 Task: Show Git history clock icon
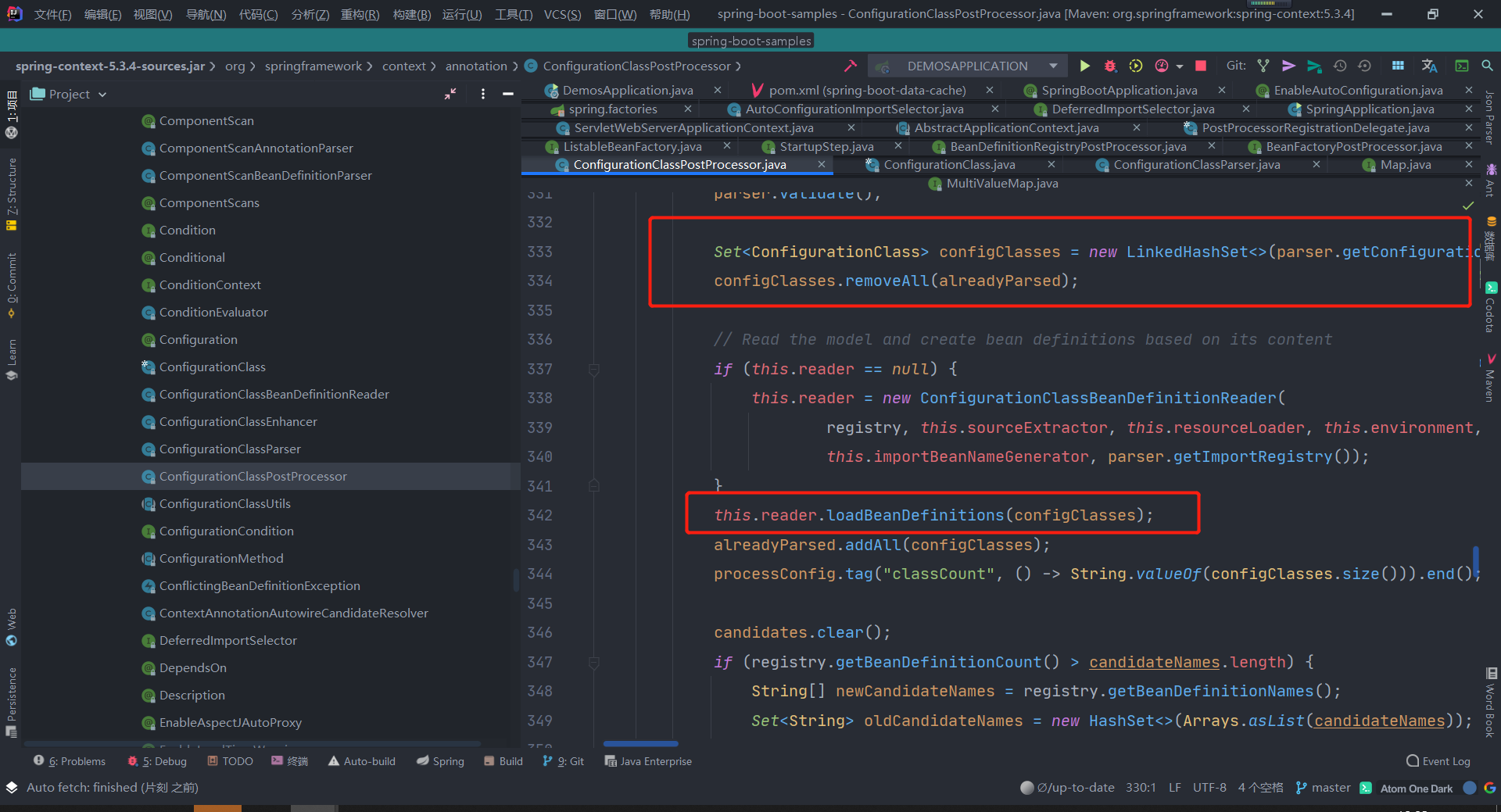[1340, 66]
